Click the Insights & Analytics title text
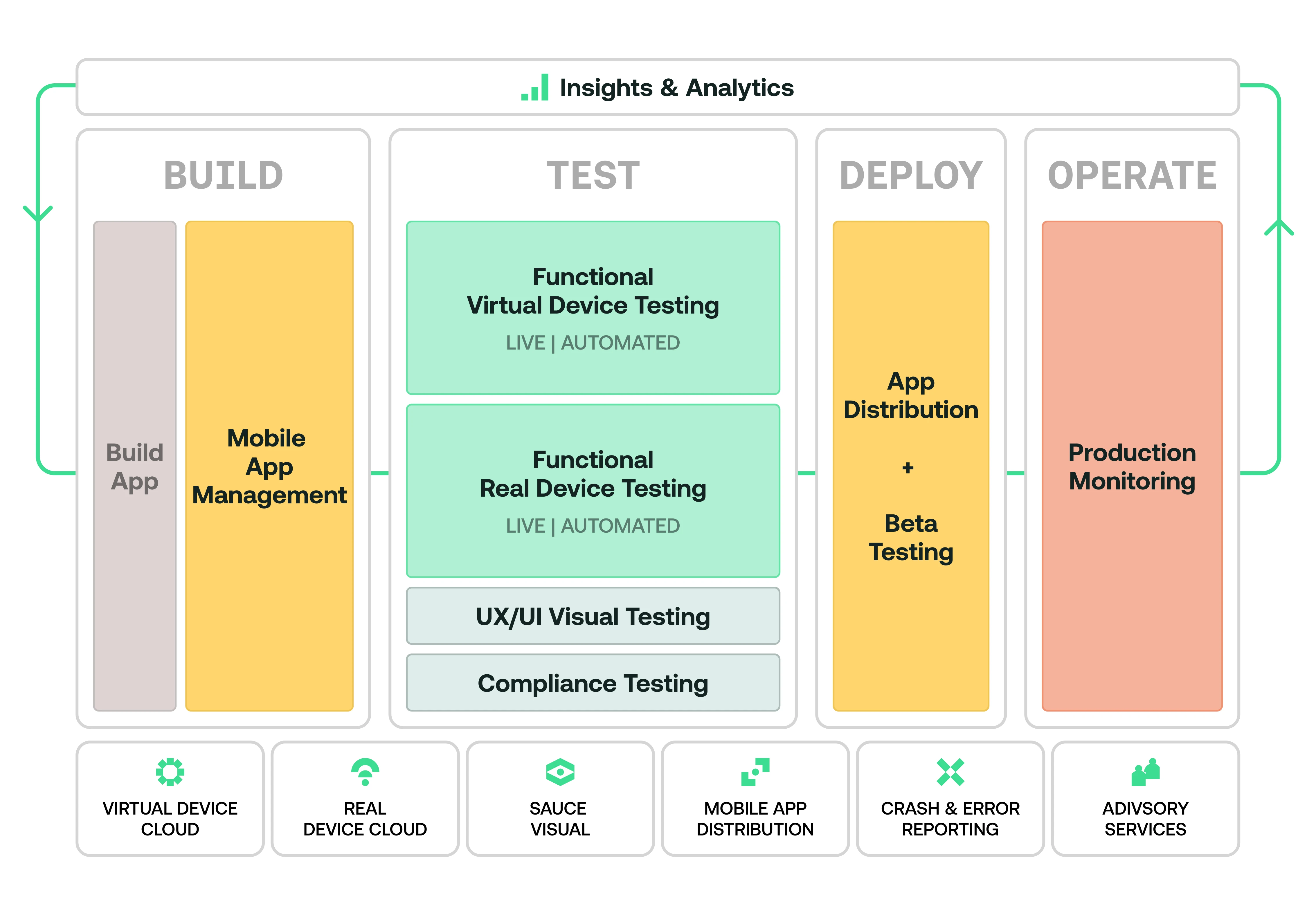 coord(676,88)
